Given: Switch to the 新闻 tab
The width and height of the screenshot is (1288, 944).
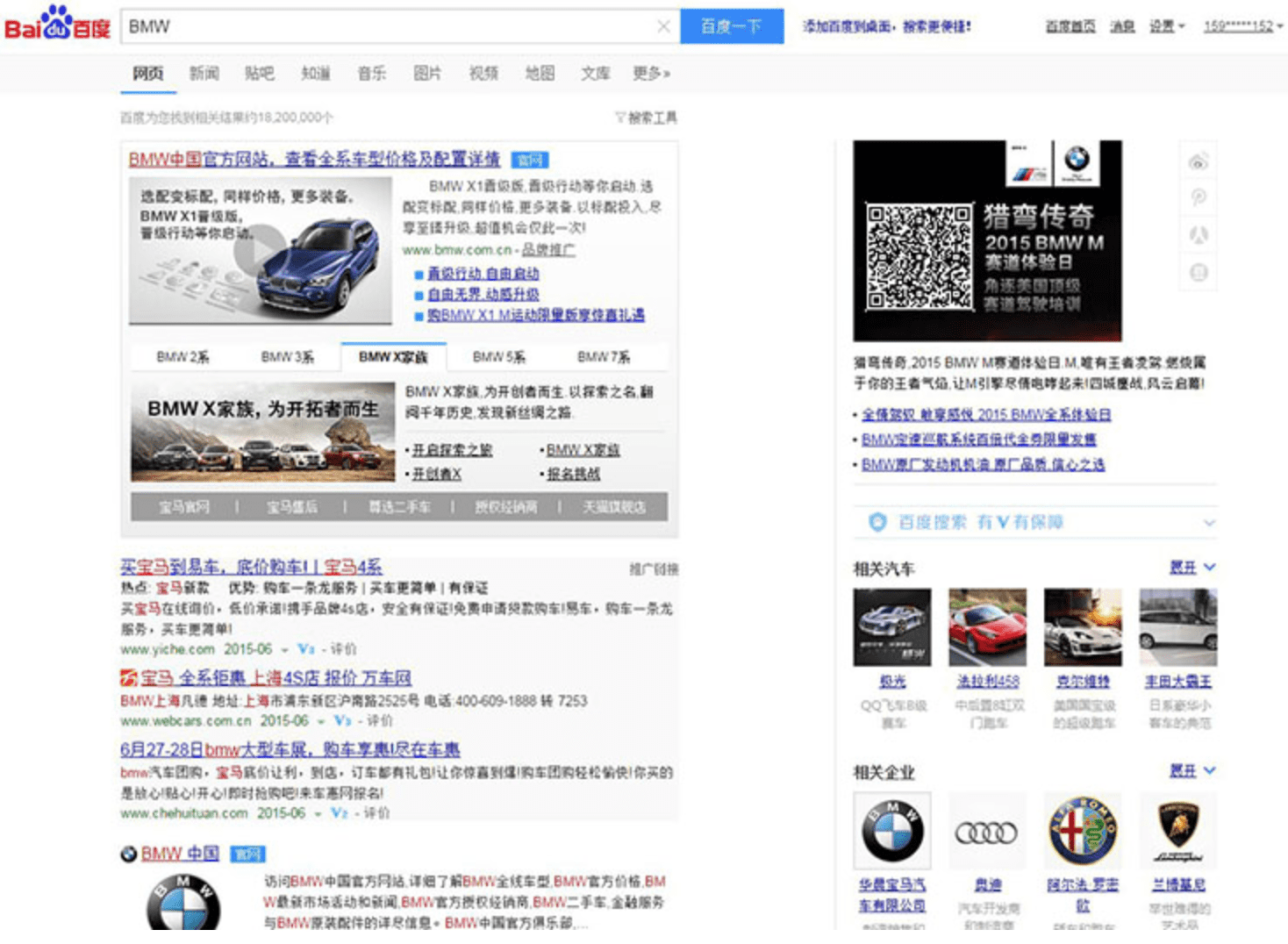Looking at the screenshot, I should coord(204,74).
